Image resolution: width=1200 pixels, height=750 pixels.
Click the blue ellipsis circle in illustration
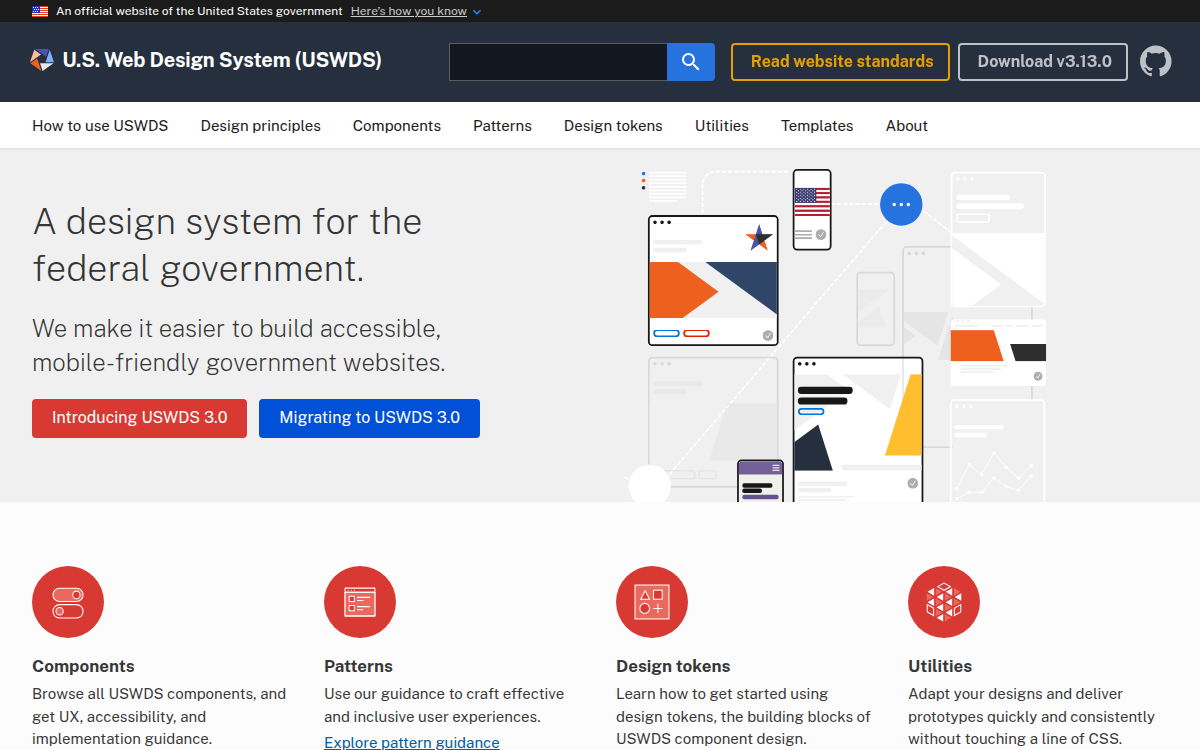(x=901, y=204)
